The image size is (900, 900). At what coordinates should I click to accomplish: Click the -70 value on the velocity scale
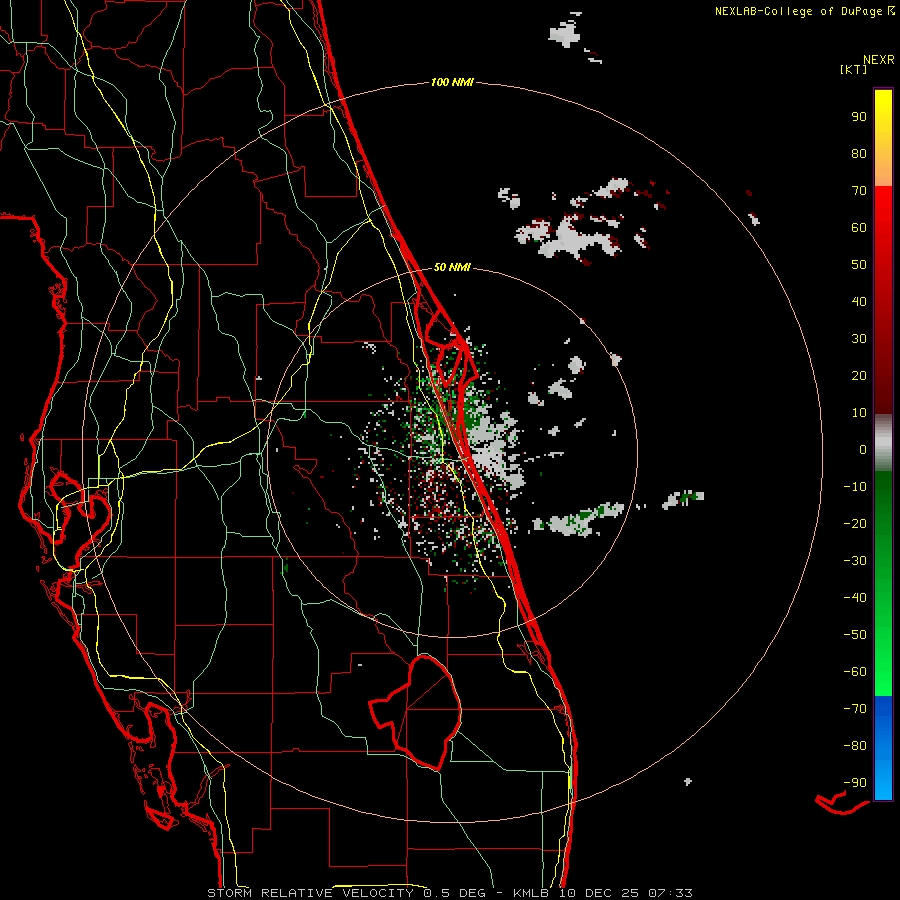[x=855, y=709]
